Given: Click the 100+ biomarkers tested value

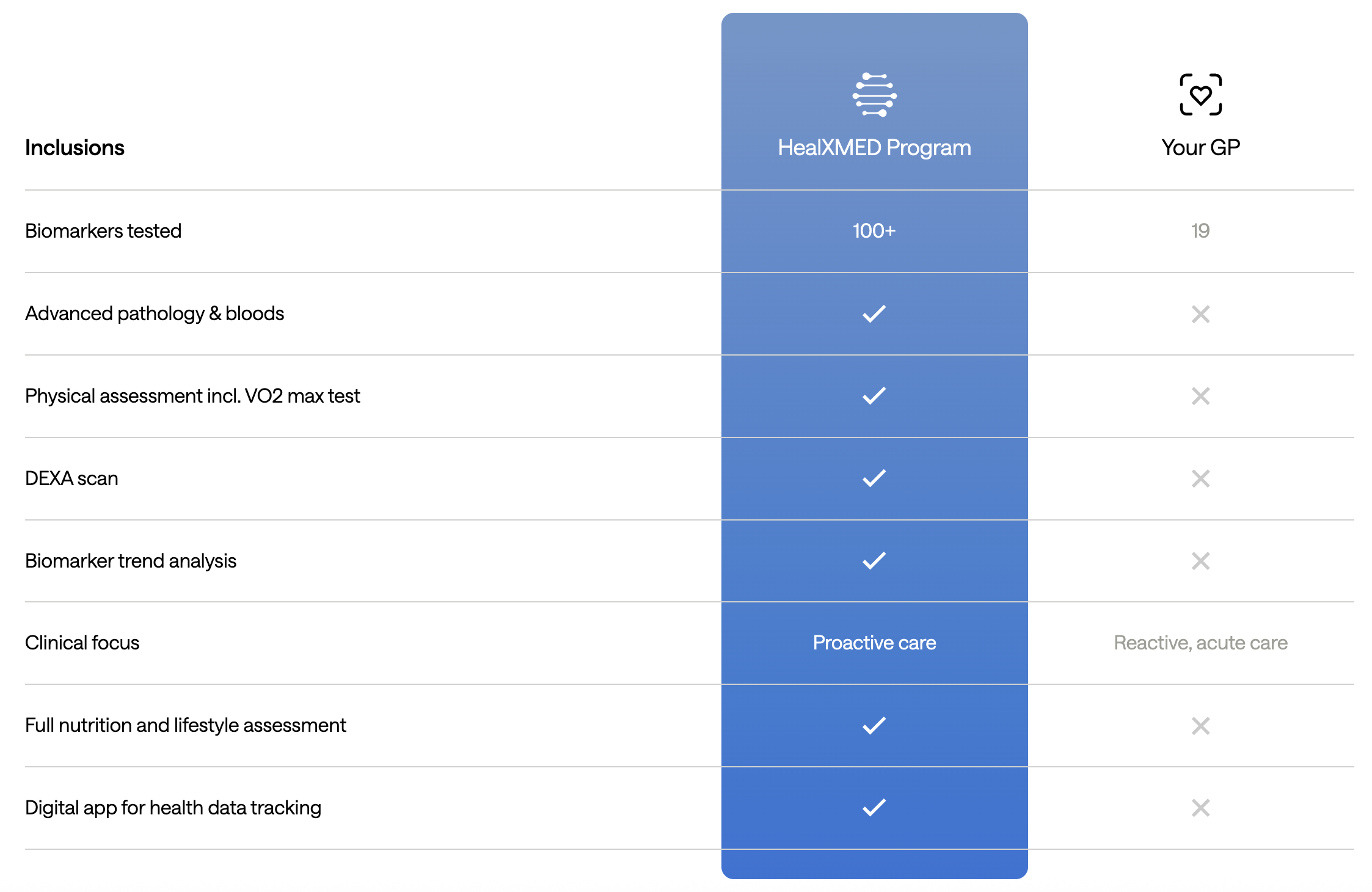Looking at the screenshot, I should click(x=874, y=231).
